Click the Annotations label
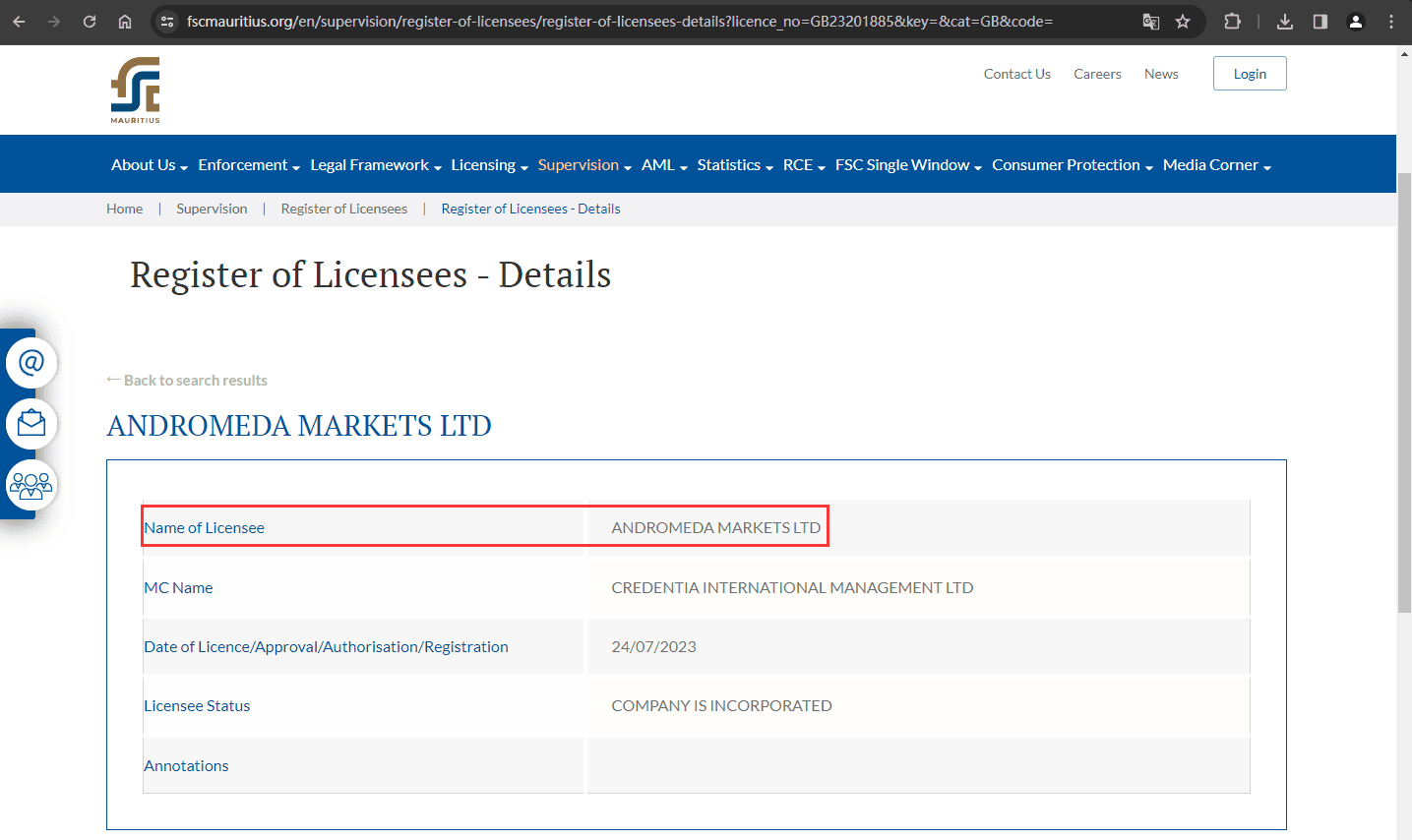The height and width of the screenshot is (840, 1412). (x=186, y=766)
